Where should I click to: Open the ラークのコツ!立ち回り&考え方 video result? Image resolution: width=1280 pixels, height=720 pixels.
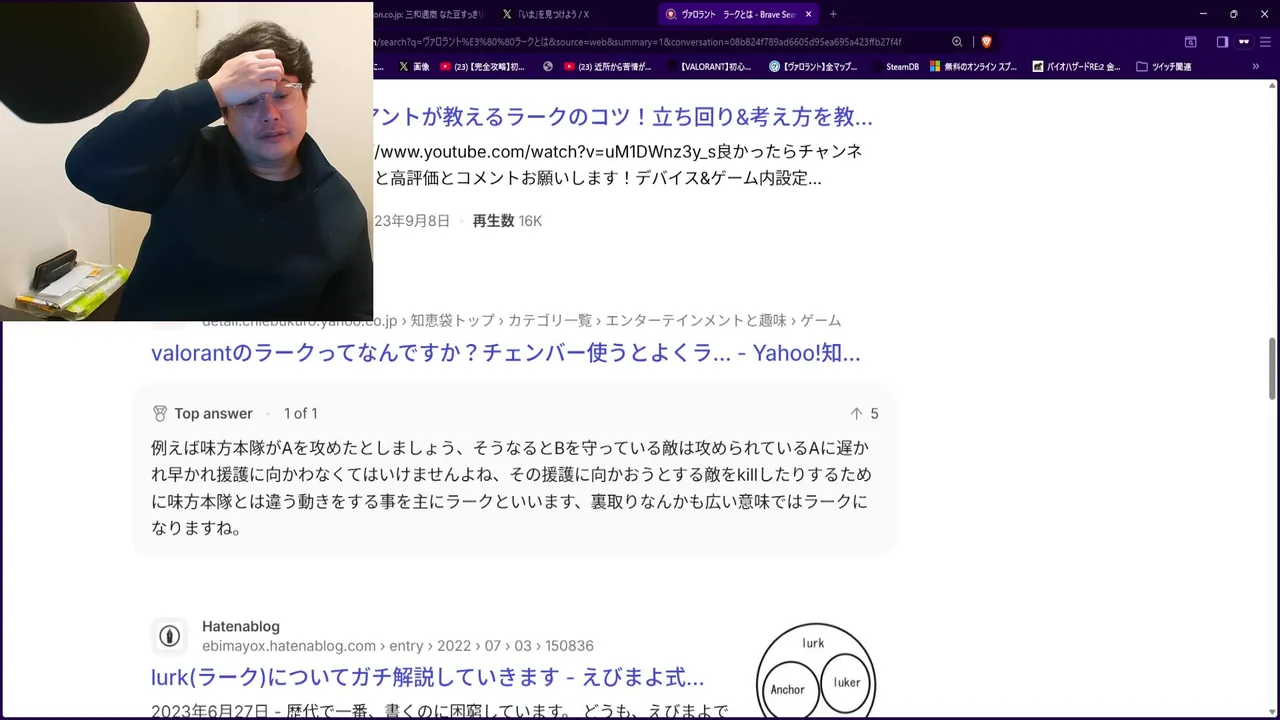point(623,117)
